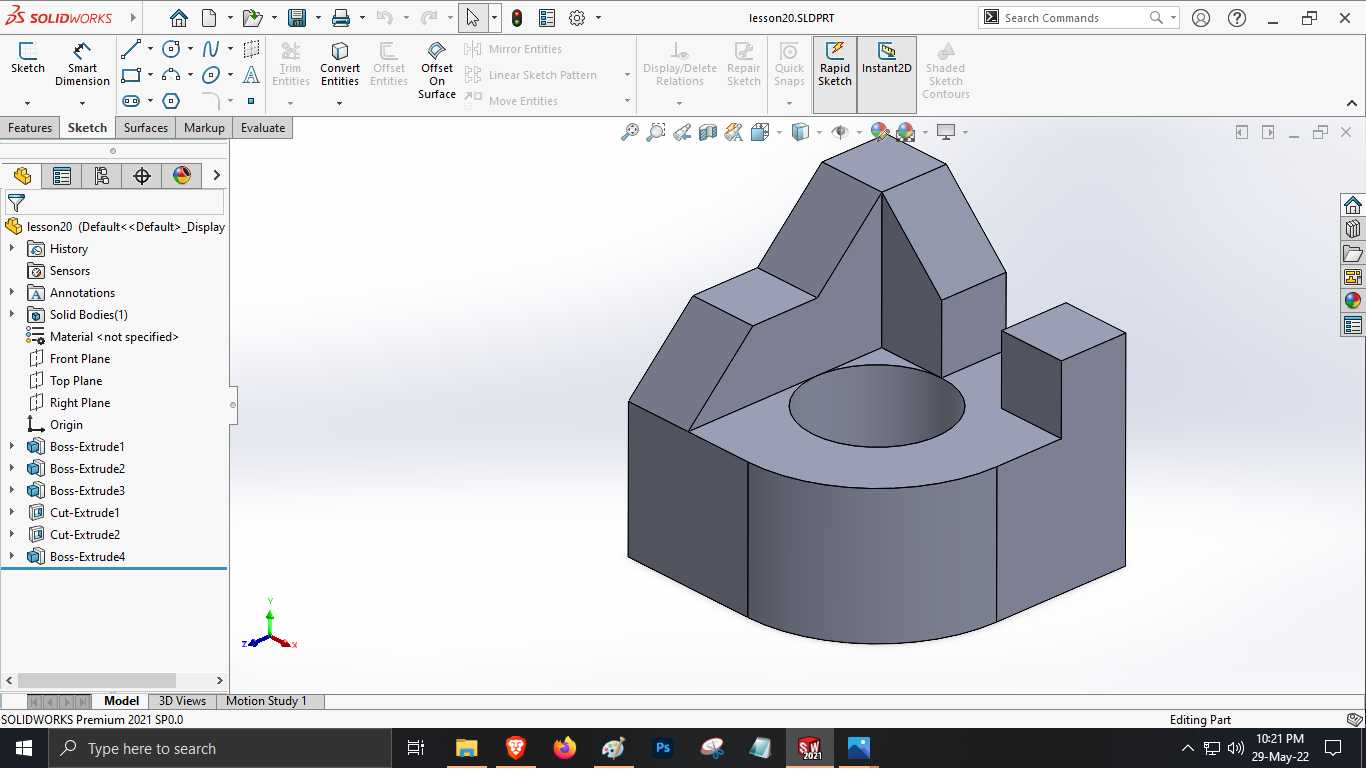Click Convert Entities tool
The image size is (1366, 780).
click(340, 64)
